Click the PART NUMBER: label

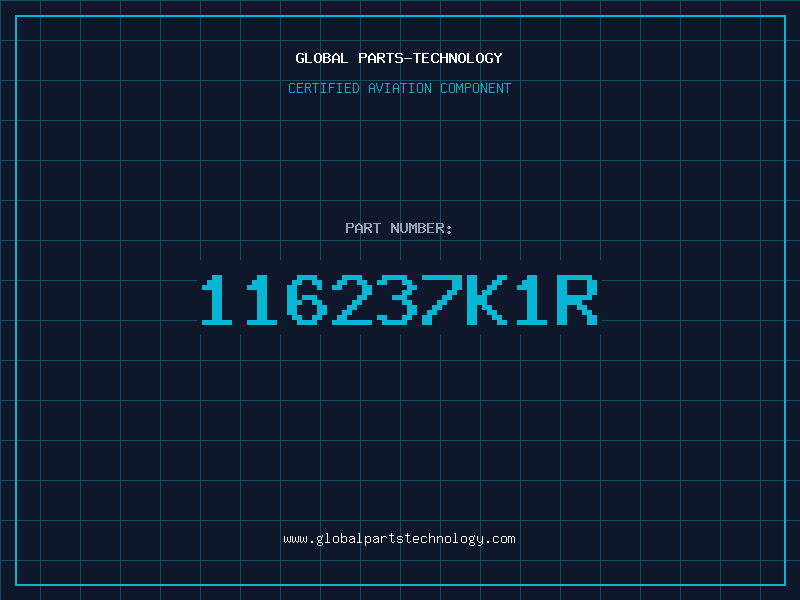(x=399, y=228)
